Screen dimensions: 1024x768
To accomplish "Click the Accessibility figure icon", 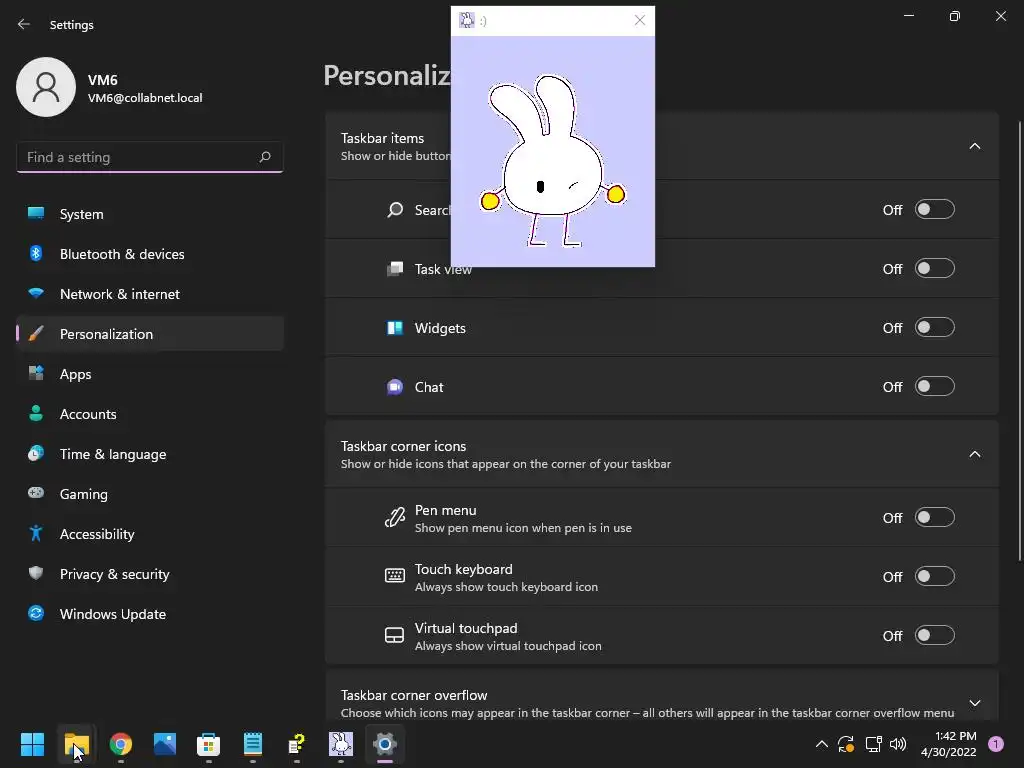I will coord(36,534).
